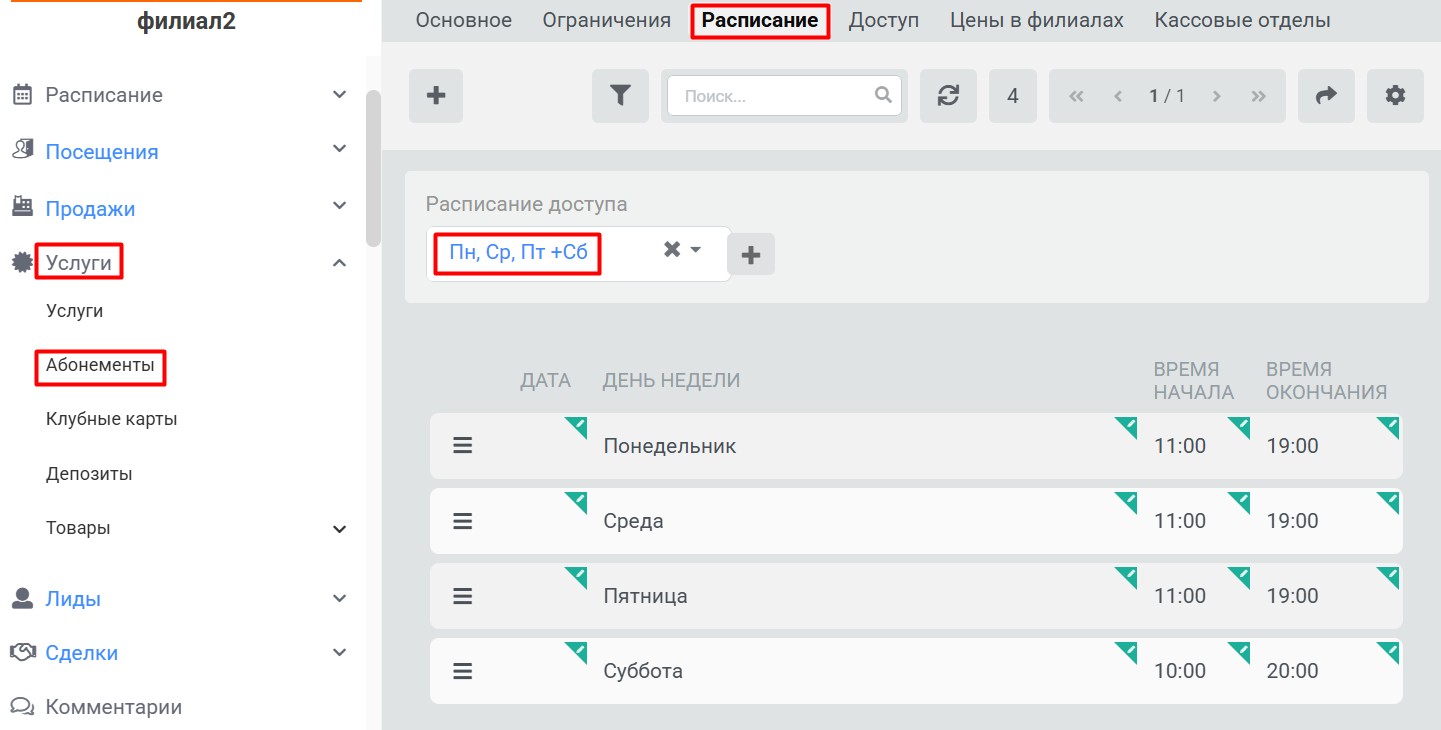Click end time 20:00 in Суббота row

1293,671
